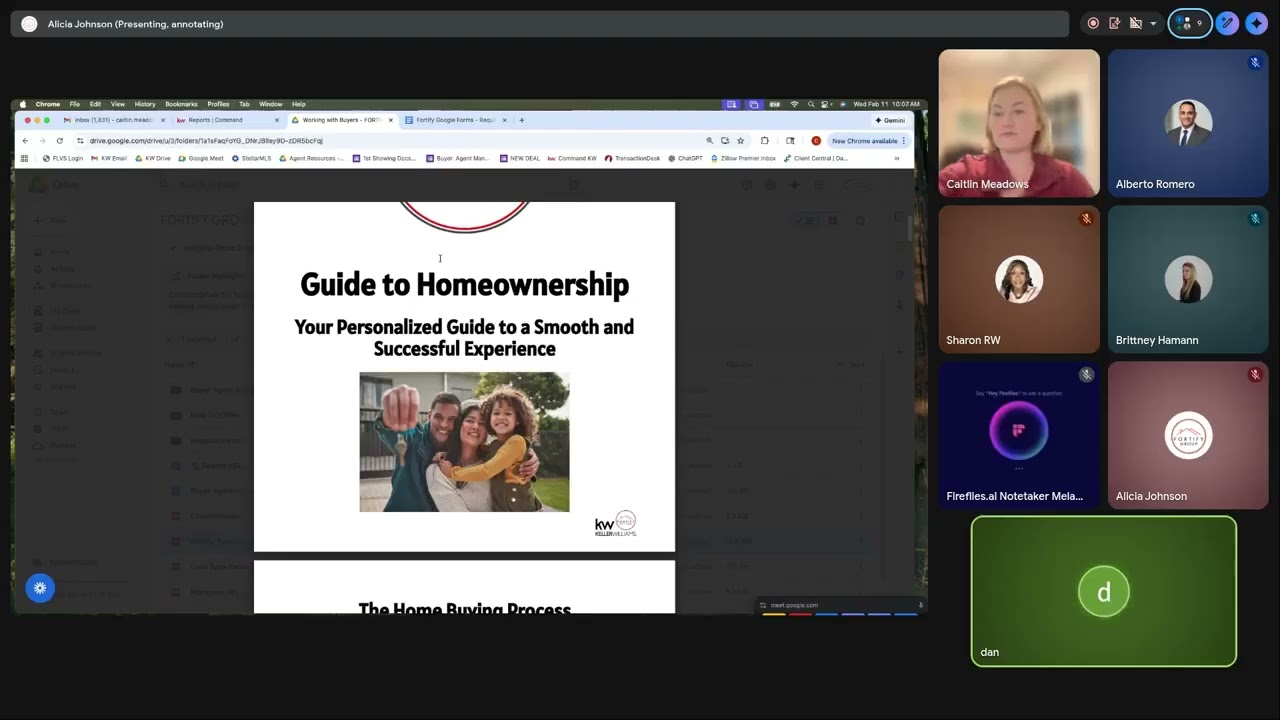
Task: Select Caitlin Meadows video tile
Action: (1019, 123)
